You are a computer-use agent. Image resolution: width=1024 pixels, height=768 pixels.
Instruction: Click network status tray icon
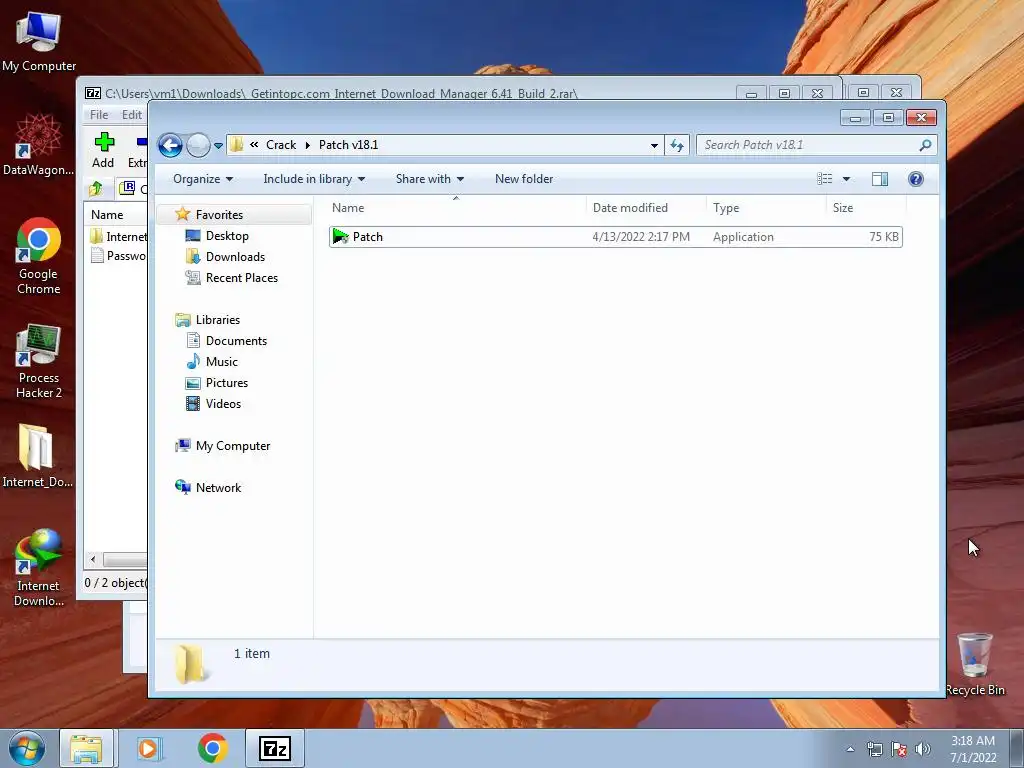[874, 750]
